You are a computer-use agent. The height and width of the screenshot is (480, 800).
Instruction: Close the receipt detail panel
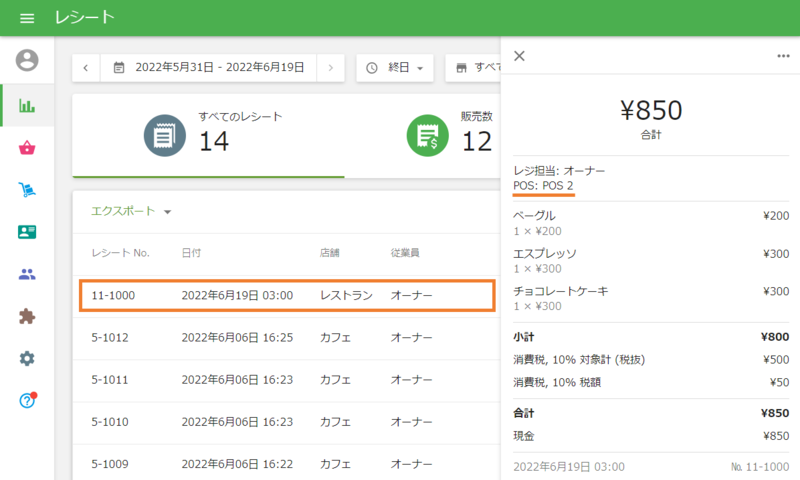(x=519, y=56)
